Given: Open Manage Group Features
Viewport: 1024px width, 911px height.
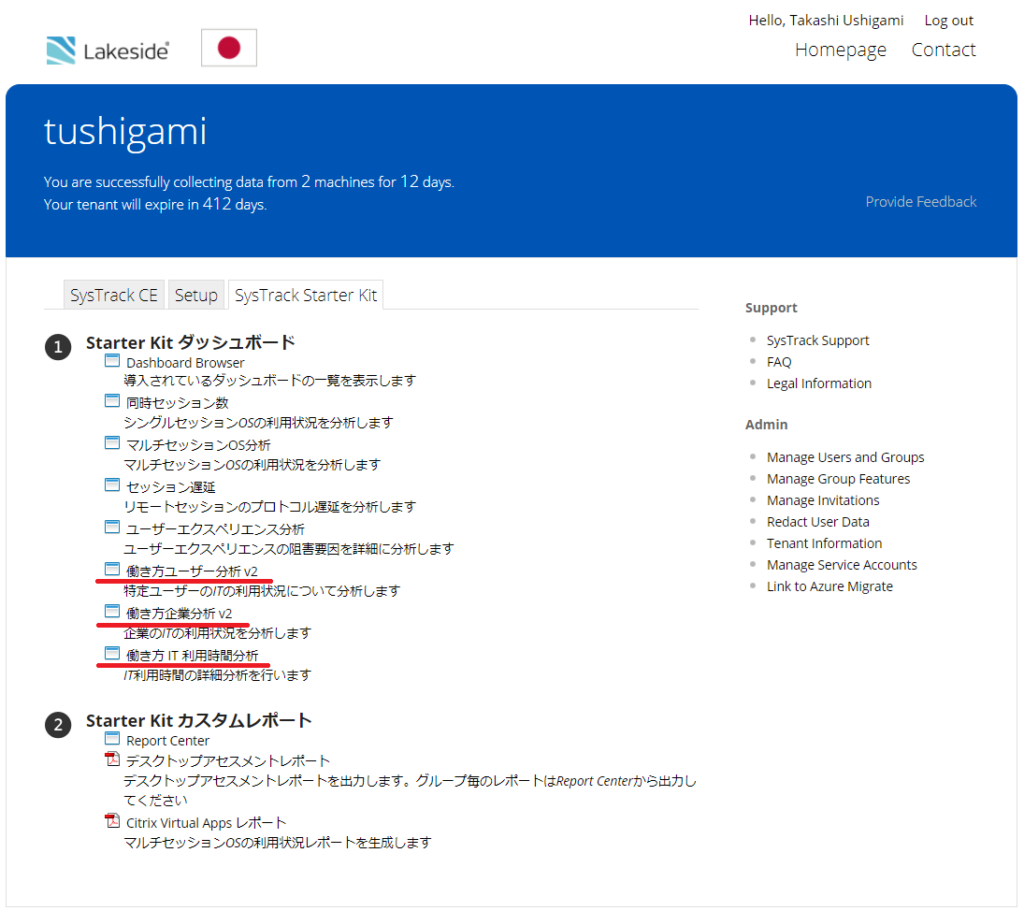Looking at the screenshot, I should [x=838, y=479].
